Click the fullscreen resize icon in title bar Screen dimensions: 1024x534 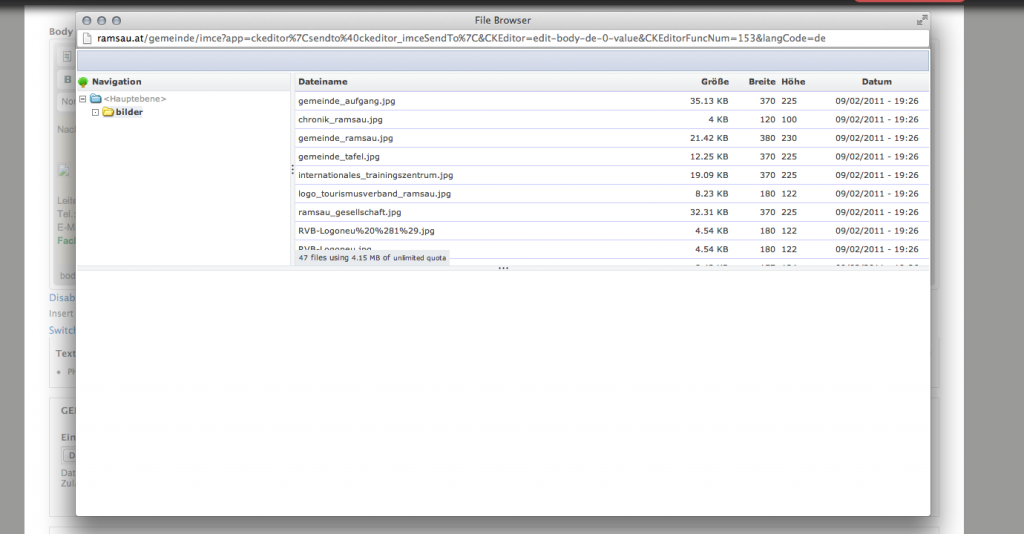921,20
